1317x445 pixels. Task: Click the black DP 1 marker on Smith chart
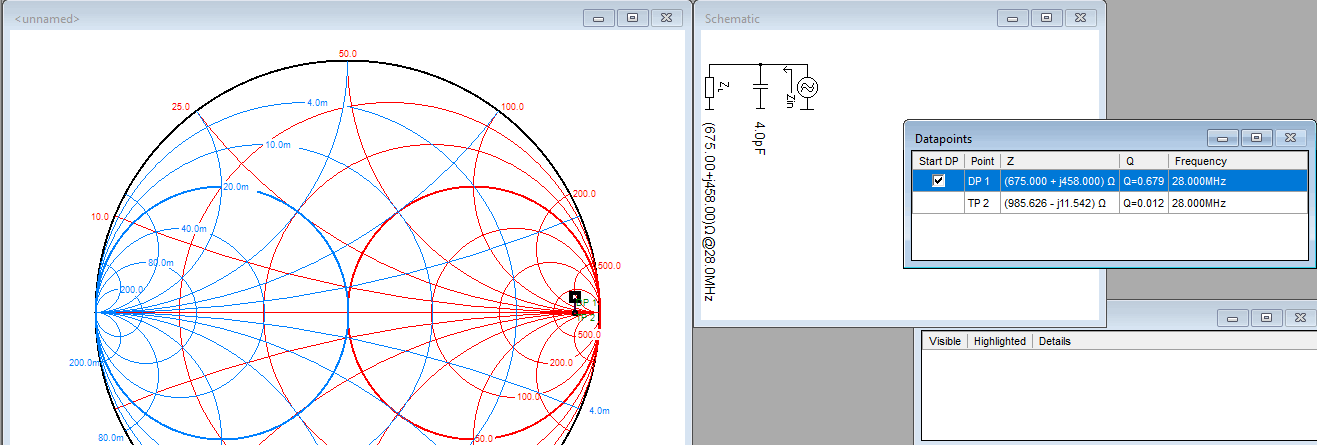[x=575, y=297]
